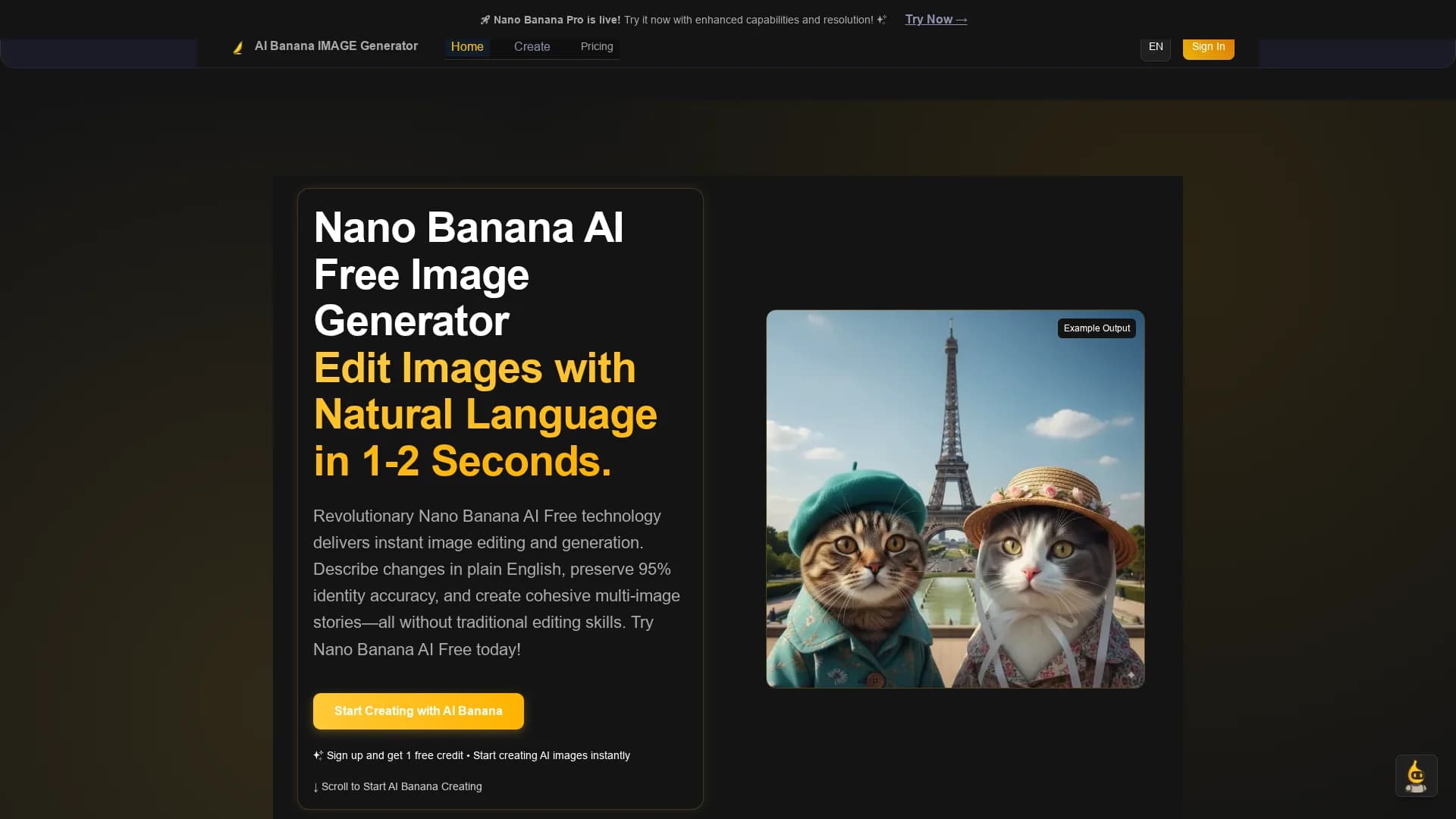The height and width of the screenshot is (819, 1456).
Task: Click the banana logo icon in the header
Action: coord(238,48)
